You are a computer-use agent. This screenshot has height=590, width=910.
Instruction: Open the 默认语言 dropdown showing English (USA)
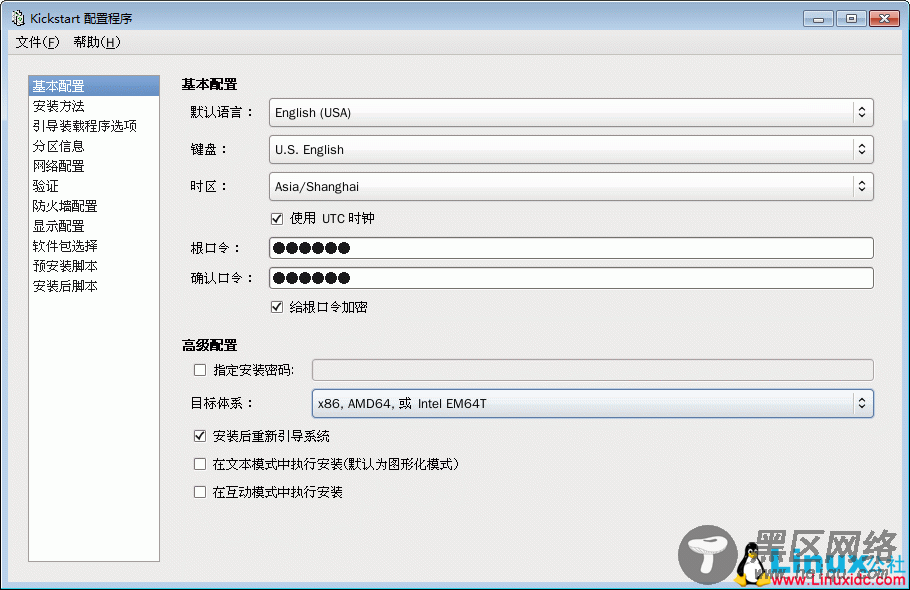pos(571,113)
